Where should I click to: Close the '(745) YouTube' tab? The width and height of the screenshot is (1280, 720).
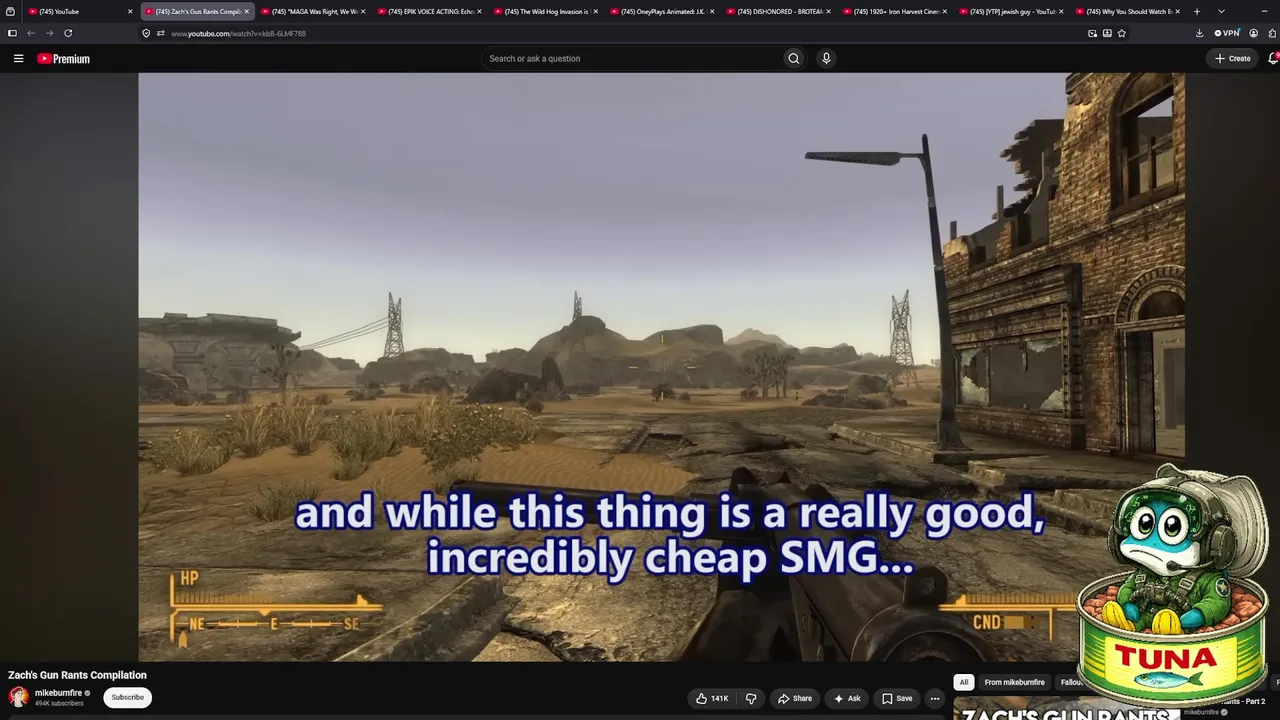[130, 11]
